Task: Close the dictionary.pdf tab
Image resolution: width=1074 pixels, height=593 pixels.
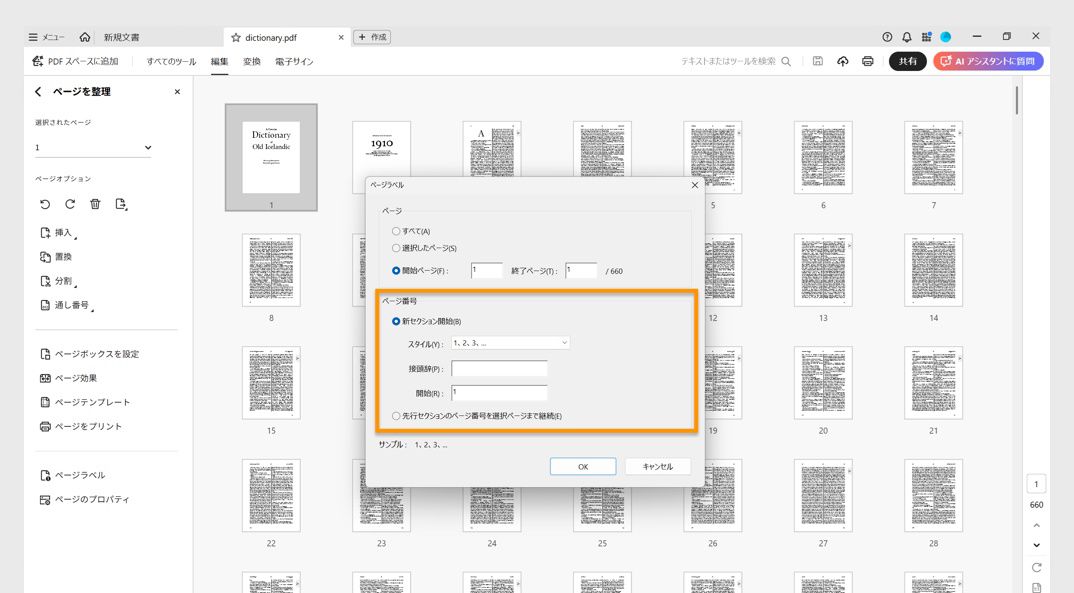Action: coord(341,38)
